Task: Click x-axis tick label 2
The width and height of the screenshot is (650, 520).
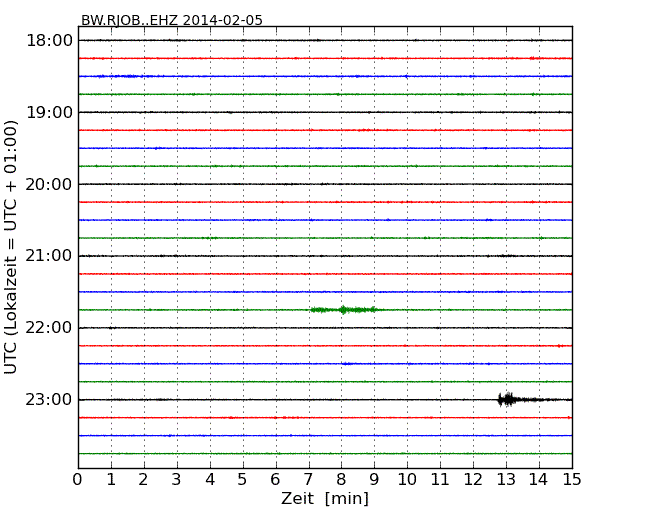Action: [143, 480]
